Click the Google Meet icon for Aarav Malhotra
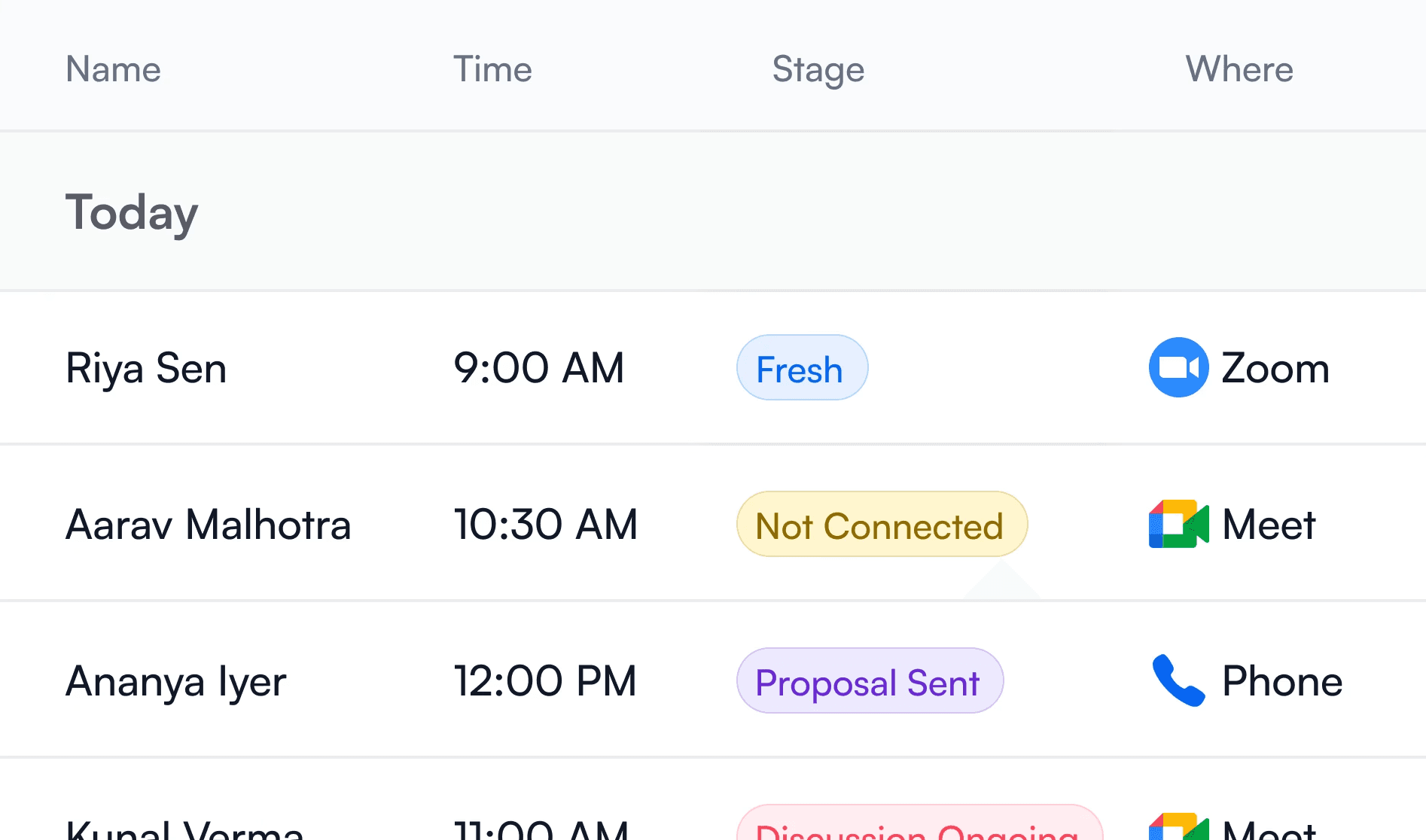The height and width of the screenshot is (840, 1426). click(x=1178, y=524)
